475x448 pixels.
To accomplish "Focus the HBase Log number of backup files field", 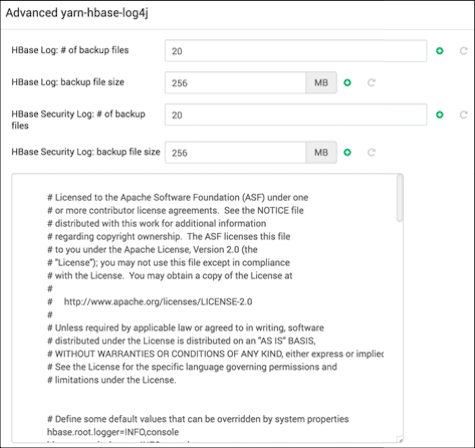I will [296, 51].
